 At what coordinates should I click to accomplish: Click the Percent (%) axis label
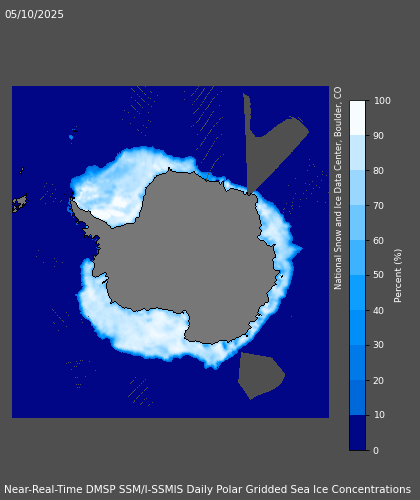coord(398,276)
